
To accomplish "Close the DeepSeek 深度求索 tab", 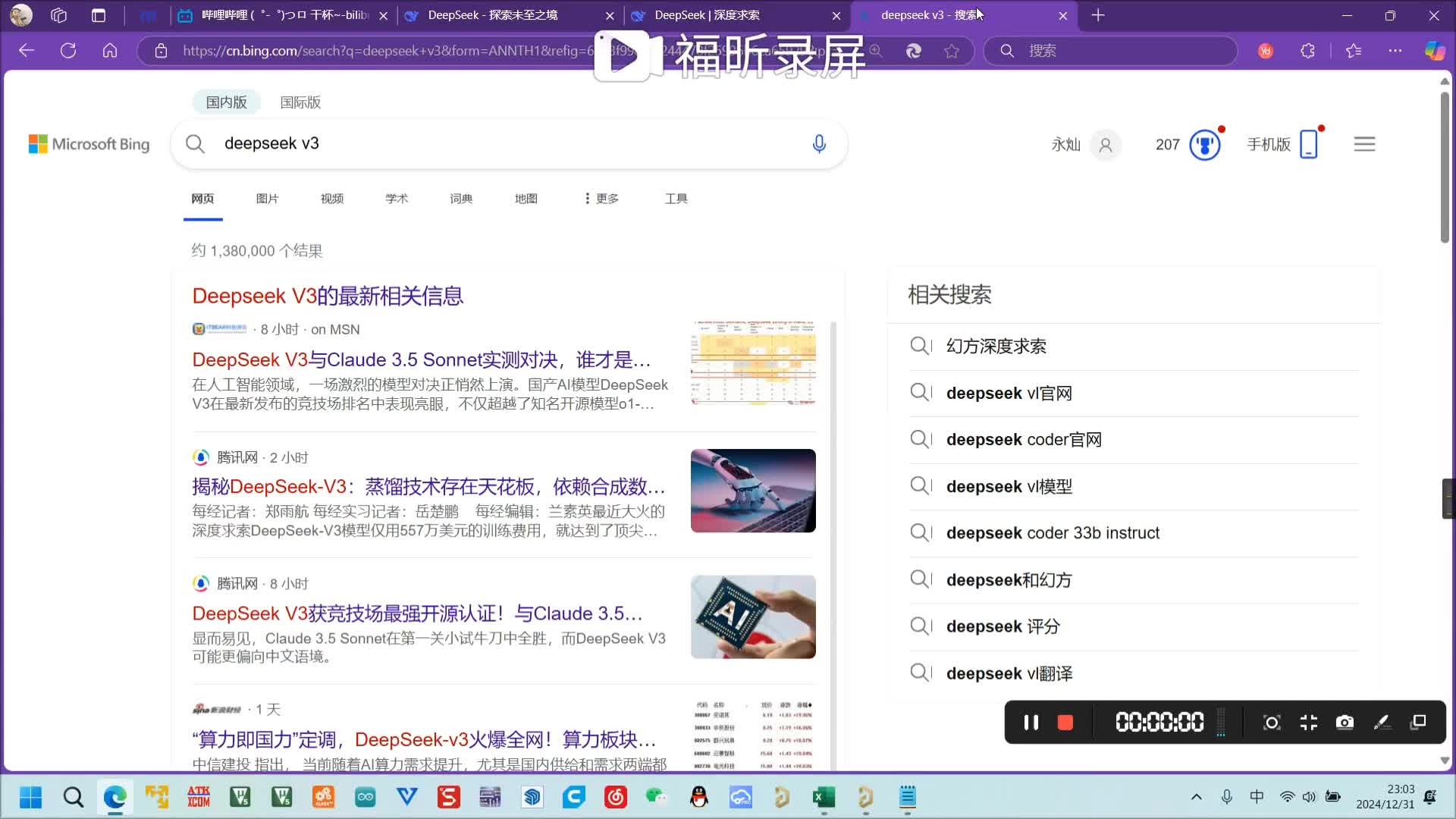I will 836,15.
